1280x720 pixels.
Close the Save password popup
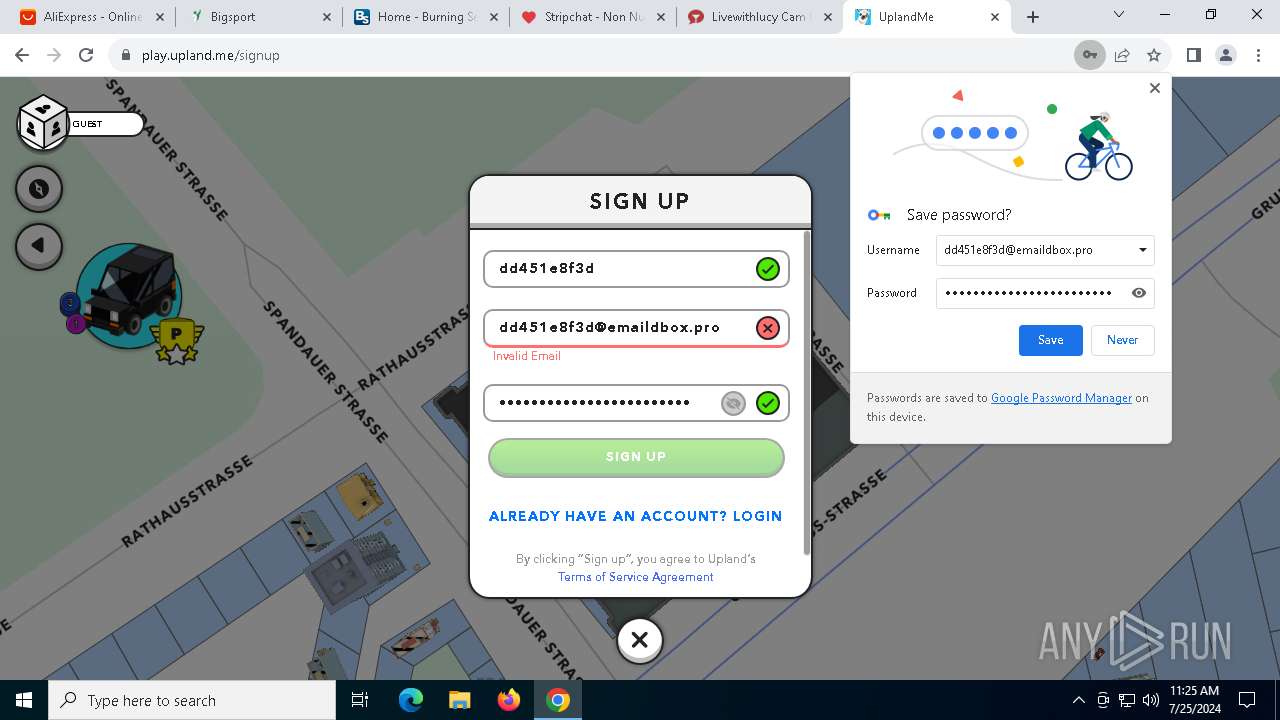1155,88
